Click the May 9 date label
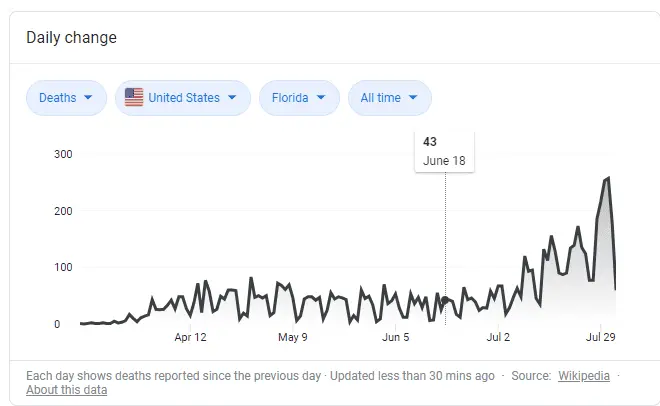 tap(292, 338)
